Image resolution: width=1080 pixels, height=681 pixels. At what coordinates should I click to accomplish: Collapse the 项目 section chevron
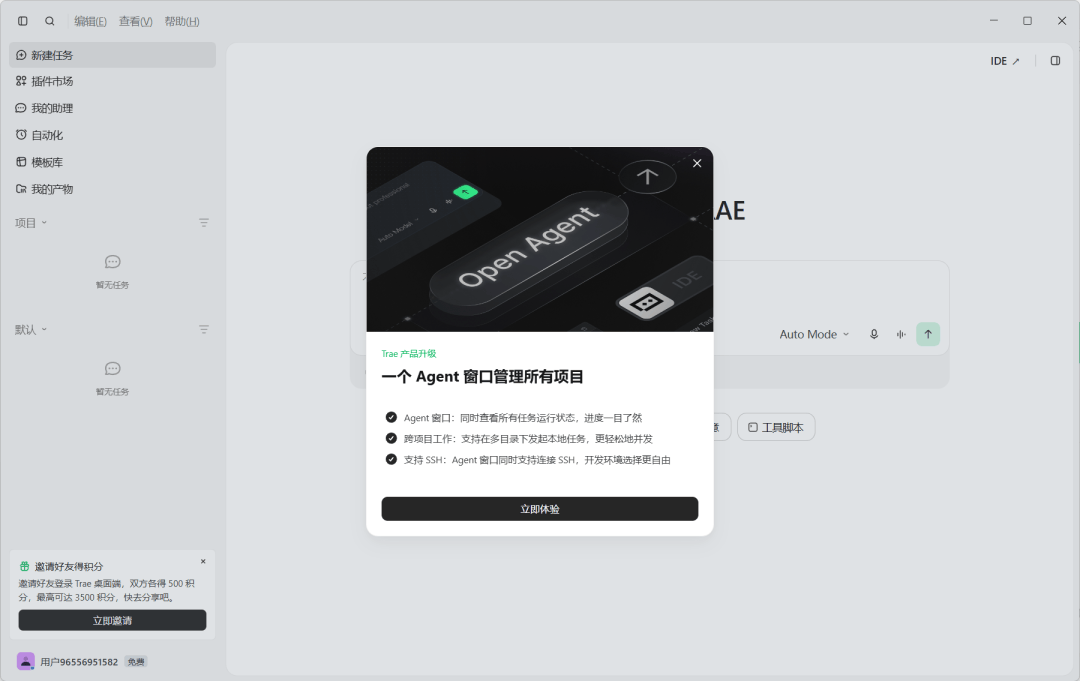44,222
